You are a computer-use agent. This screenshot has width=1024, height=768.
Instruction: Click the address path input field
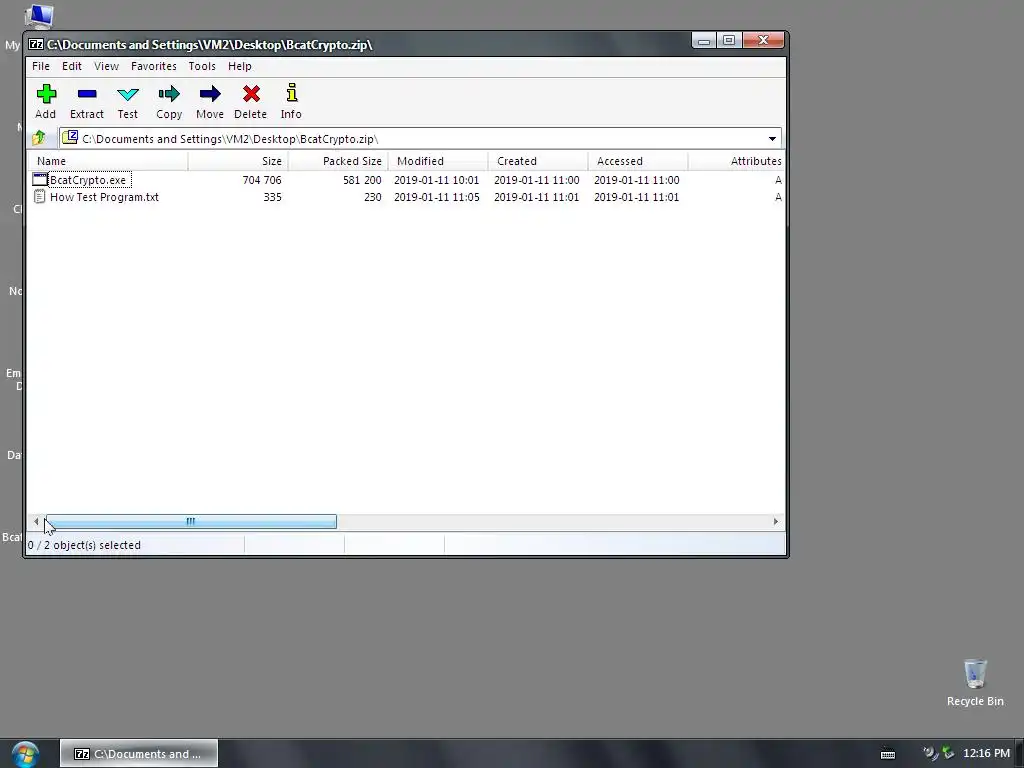419,138
